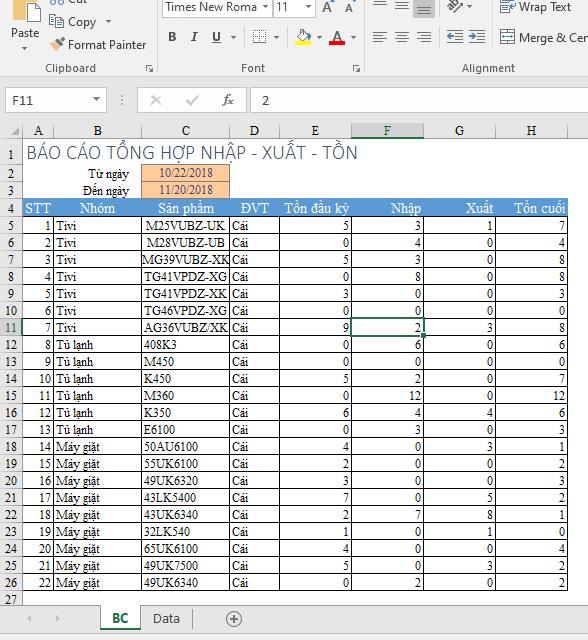The image size is (588, 640).
Task: Decrease indent icon
Action: (x=455, y=37)
